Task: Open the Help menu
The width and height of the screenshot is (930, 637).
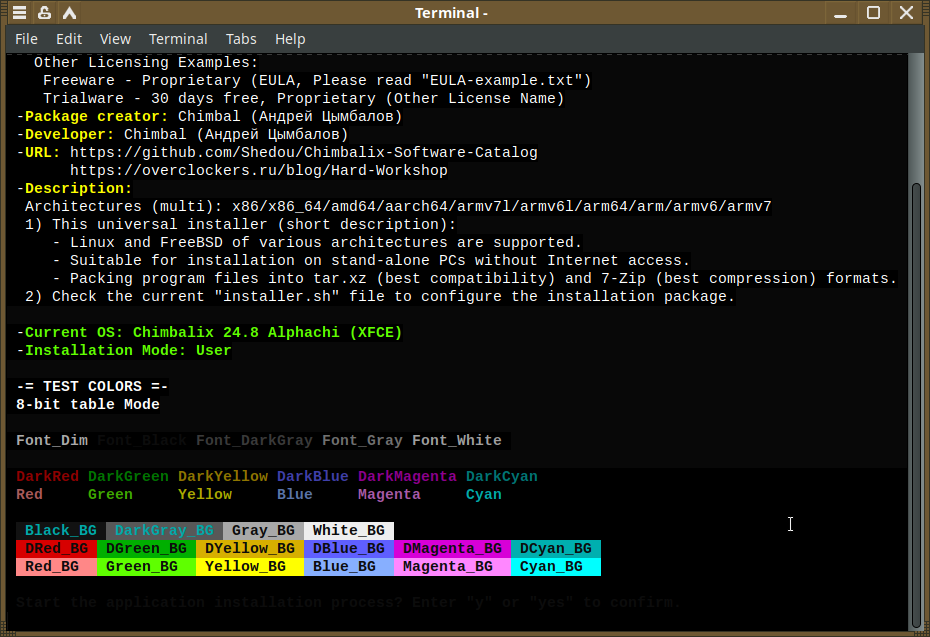Action: (290, 39)
